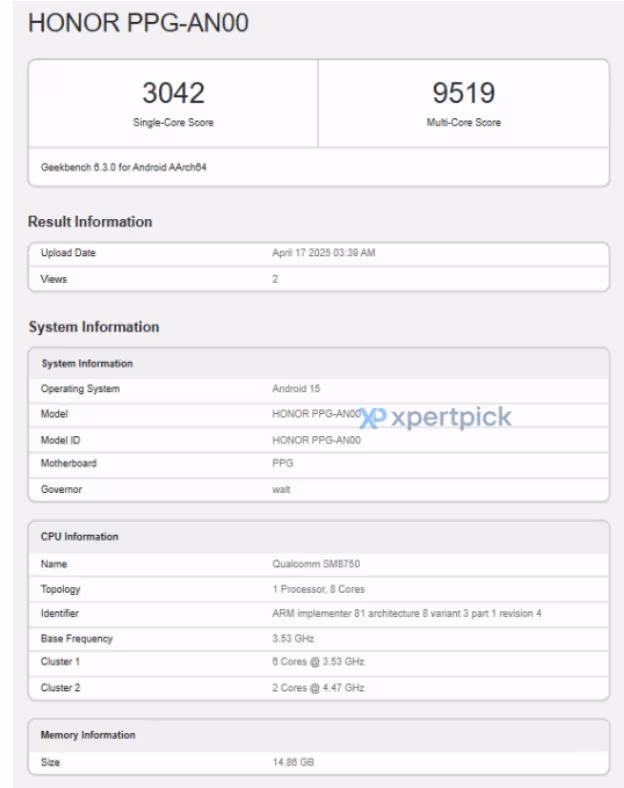Click the Governor label
Viewport: 624px width, 788px height.
(x=61, y=489)
